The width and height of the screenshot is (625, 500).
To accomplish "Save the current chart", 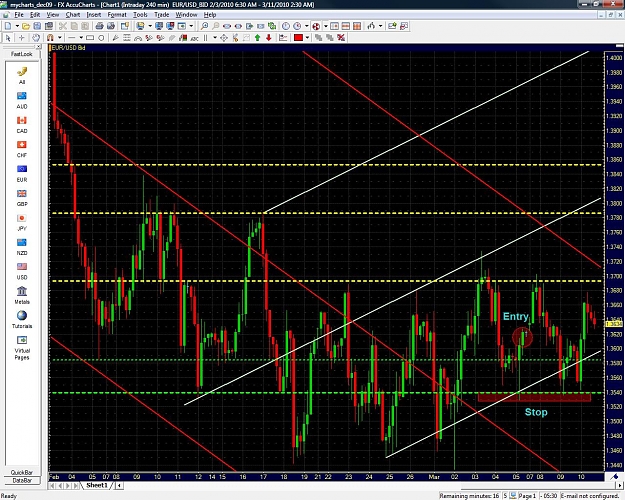I will click(x=37, y=26).
